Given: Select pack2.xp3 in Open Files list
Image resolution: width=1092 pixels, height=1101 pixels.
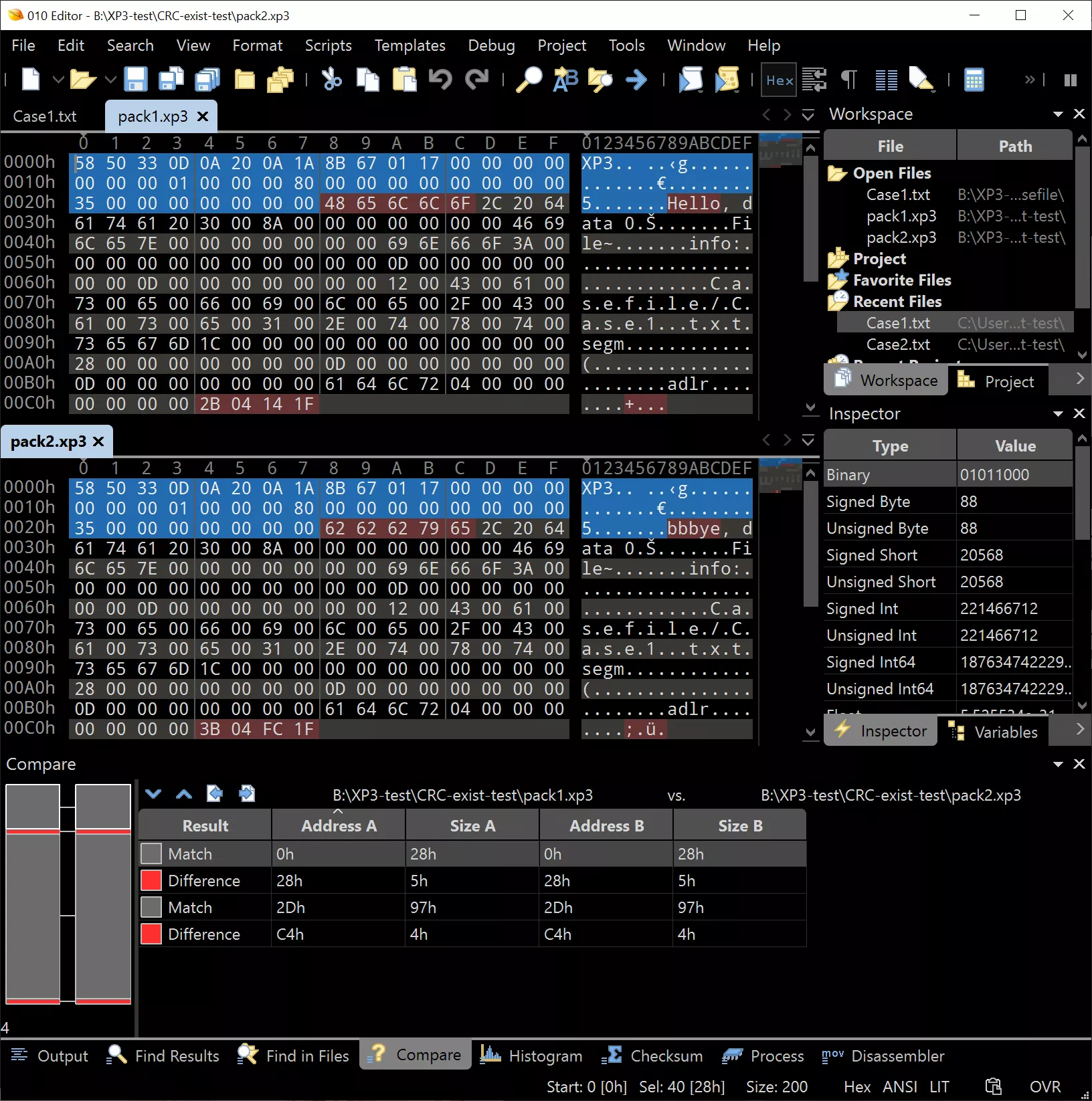Looking at the screenshot, I should 901,237.
